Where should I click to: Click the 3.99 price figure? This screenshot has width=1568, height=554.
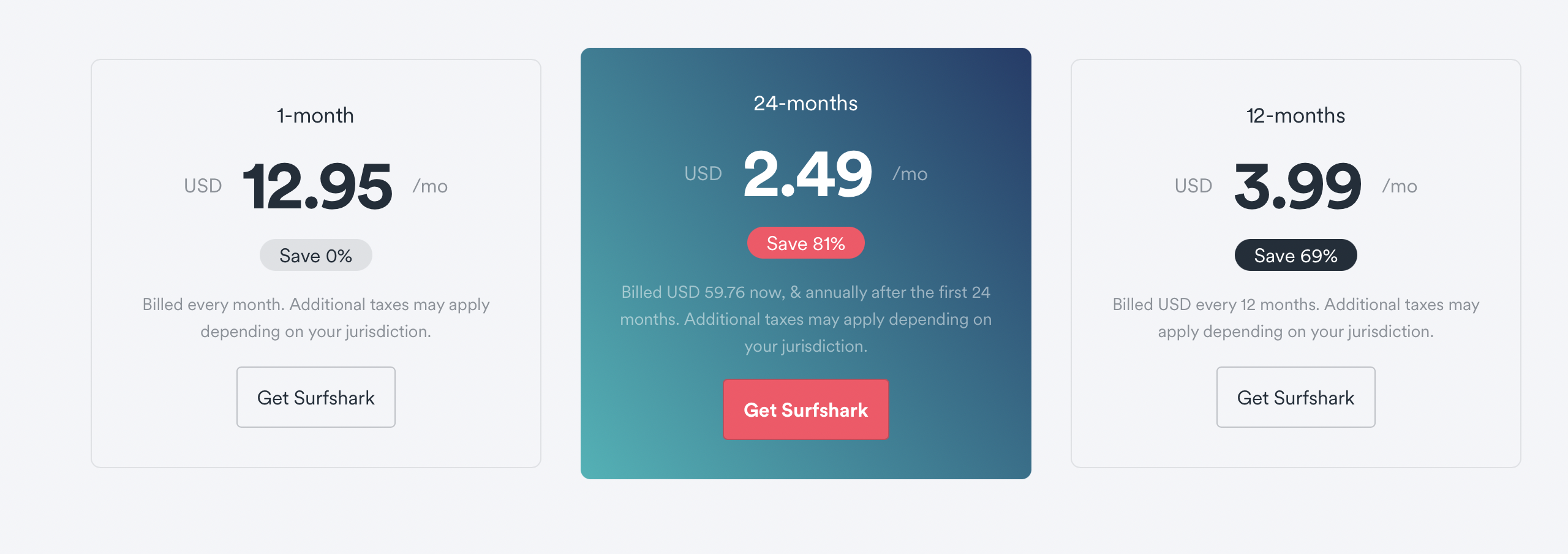click(x=1297, y=186)
